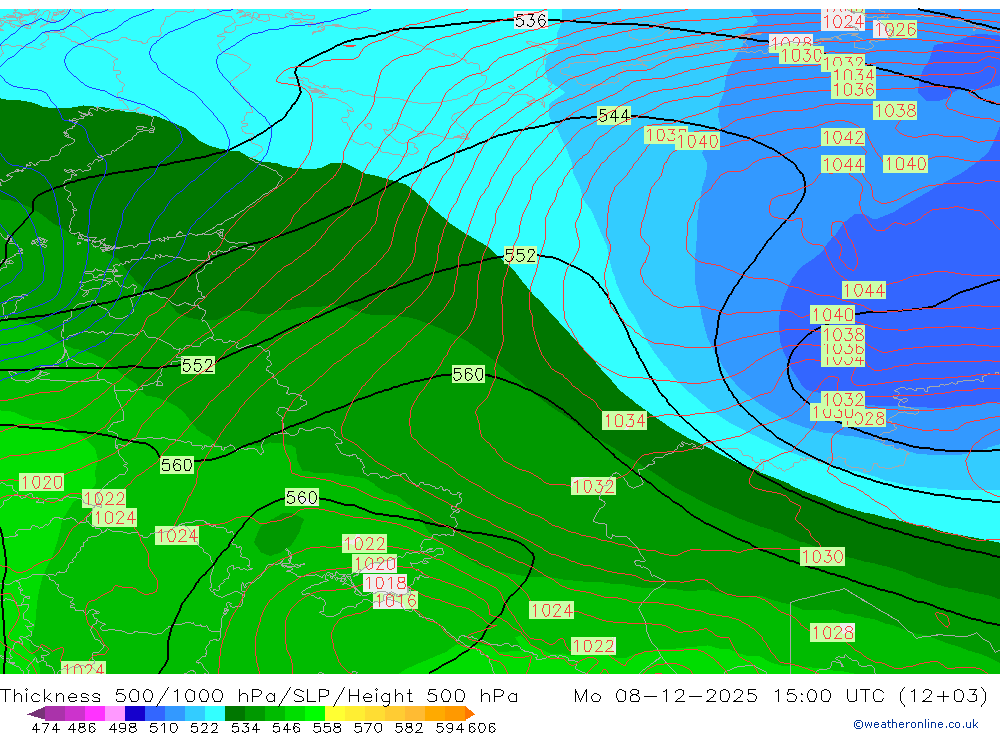Click the 536 height contour label
The height and width of the screenshot is (733, 1000).
pyautogui.click(x=531, y=20)
